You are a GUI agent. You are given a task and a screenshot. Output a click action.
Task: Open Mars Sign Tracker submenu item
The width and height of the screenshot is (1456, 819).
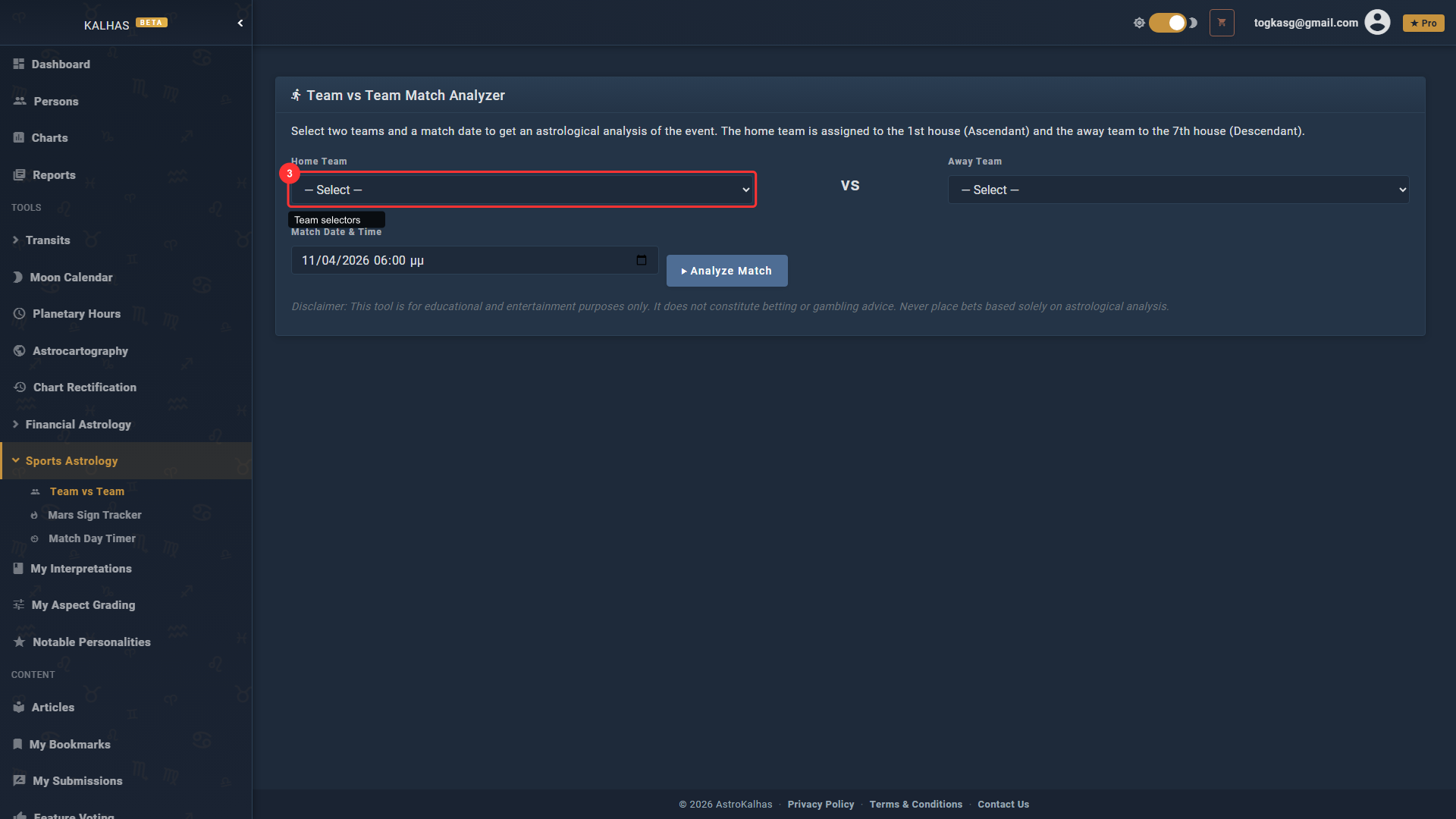click(94, 515)
